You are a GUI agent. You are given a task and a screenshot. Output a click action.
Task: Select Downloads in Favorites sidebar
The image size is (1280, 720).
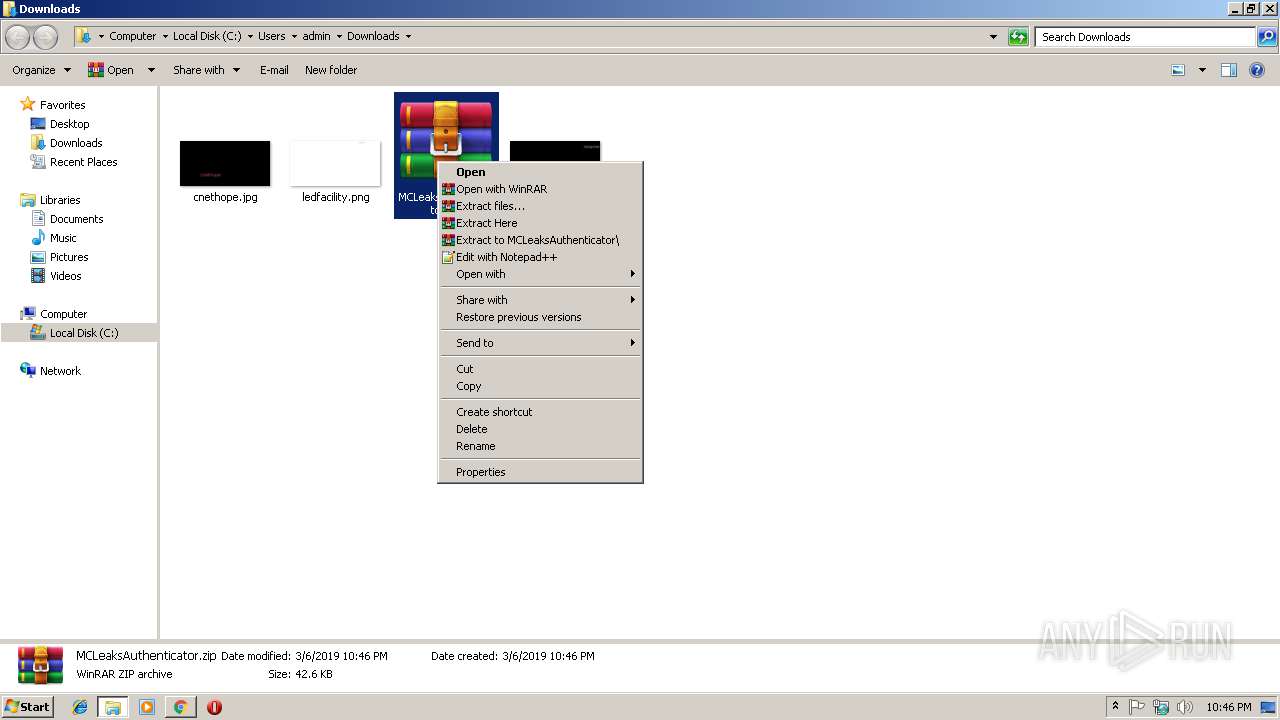click(x=76, y=143)
